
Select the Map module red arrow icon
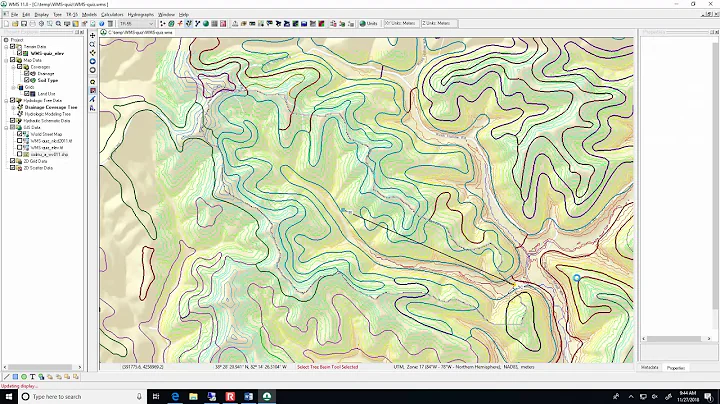click(180, 23)
